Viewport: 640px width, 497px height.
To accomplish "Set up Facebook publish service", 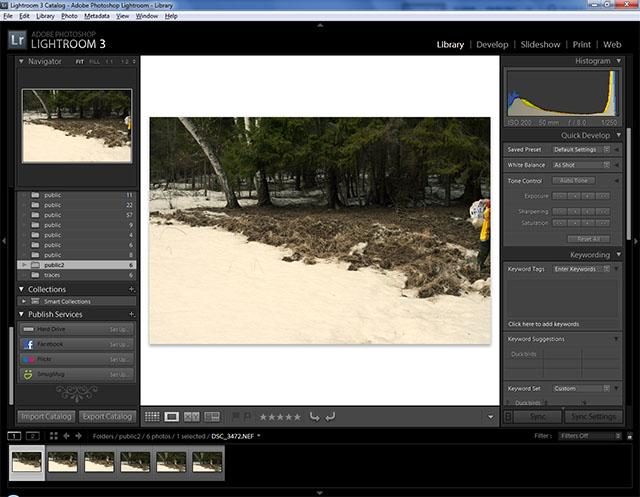I will (x=120, y=344).
